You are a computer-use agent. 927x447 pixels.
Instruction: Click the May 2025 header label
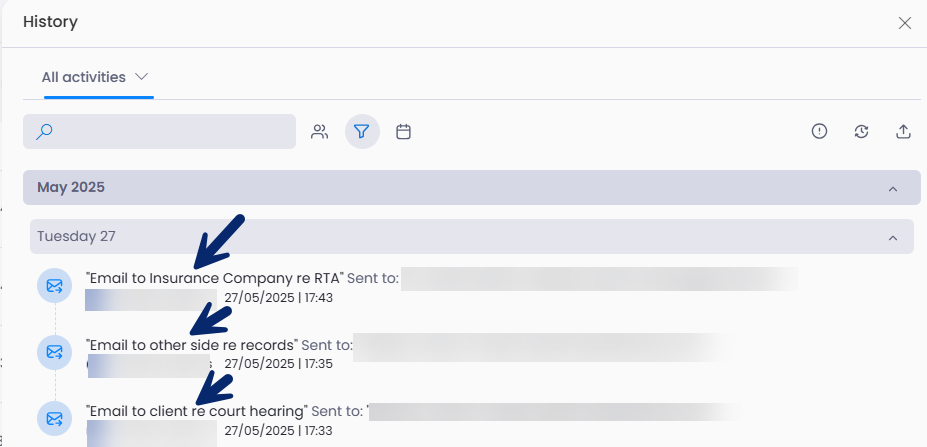tap(71, 187)
